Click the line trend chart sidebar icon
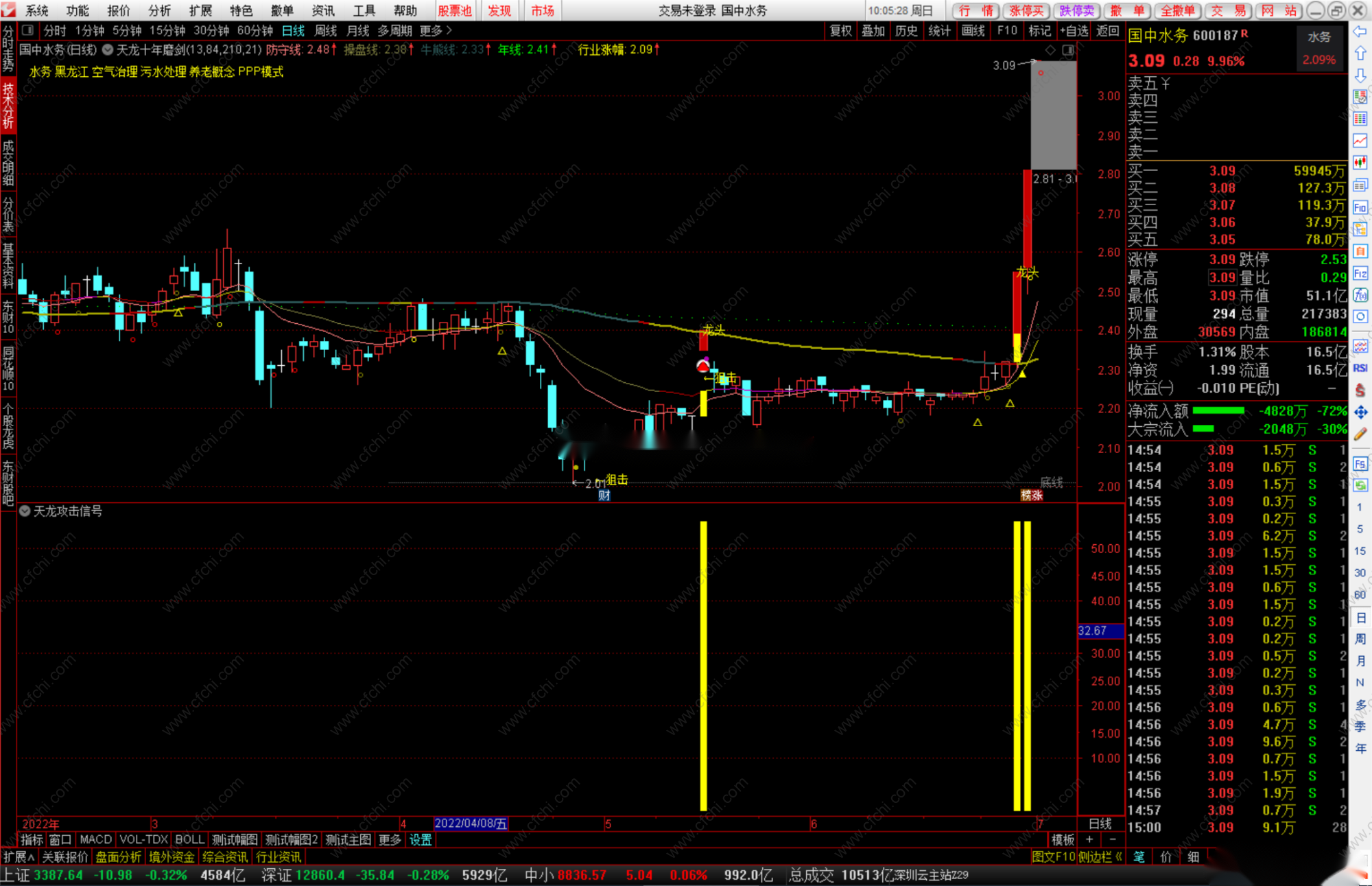Image resolution: width=1372 pixels, height=886 pixels. pyautogui.click(x=1360, y=141)
